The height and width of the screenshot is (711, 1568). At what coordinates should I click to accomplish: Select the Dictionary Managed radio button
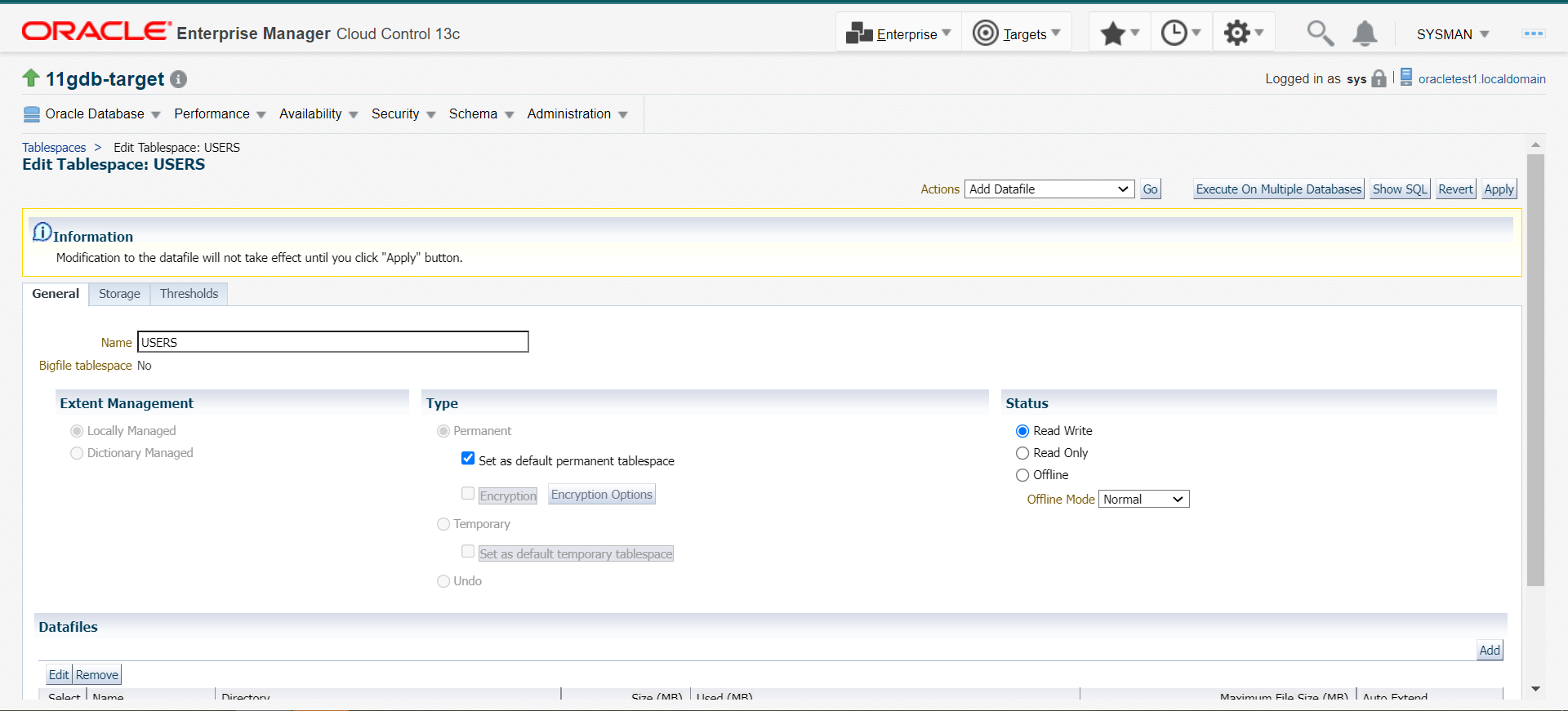77,453
